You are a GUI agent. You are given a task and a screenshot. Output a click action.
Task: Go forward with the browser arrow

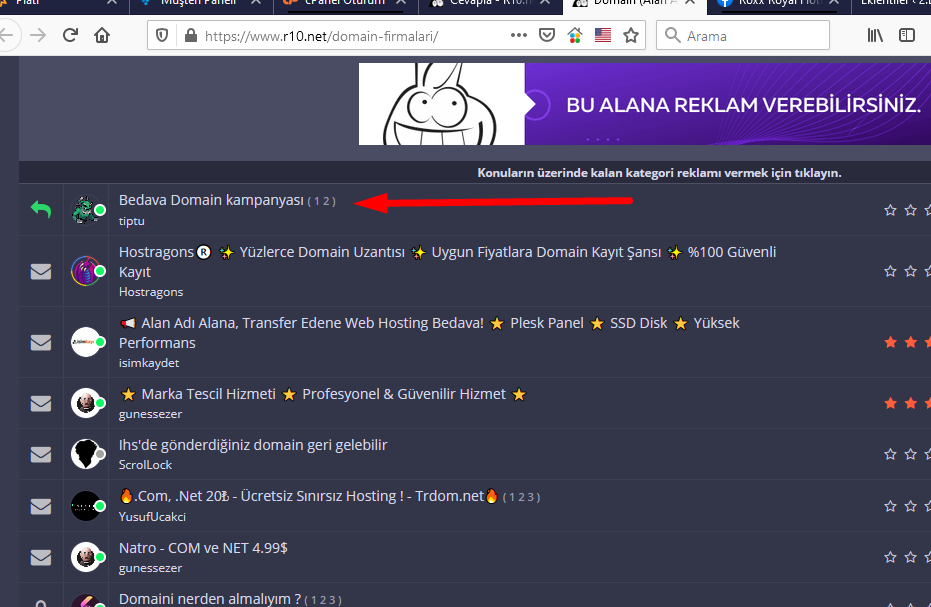(x=38, y=36)
